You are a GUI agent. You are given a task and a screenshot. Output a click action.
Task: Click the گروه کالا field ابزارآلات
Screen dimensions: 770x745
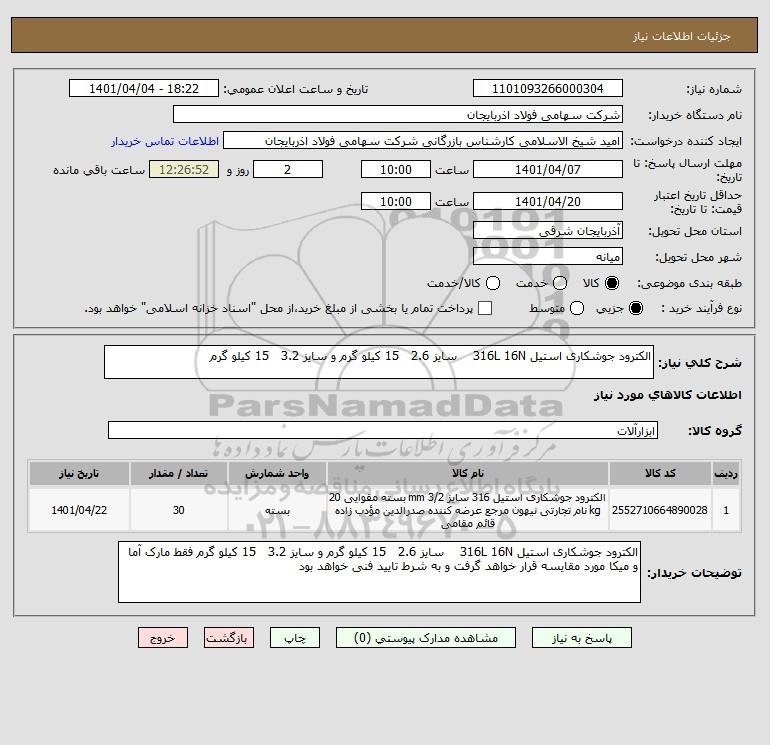(383, 431)
